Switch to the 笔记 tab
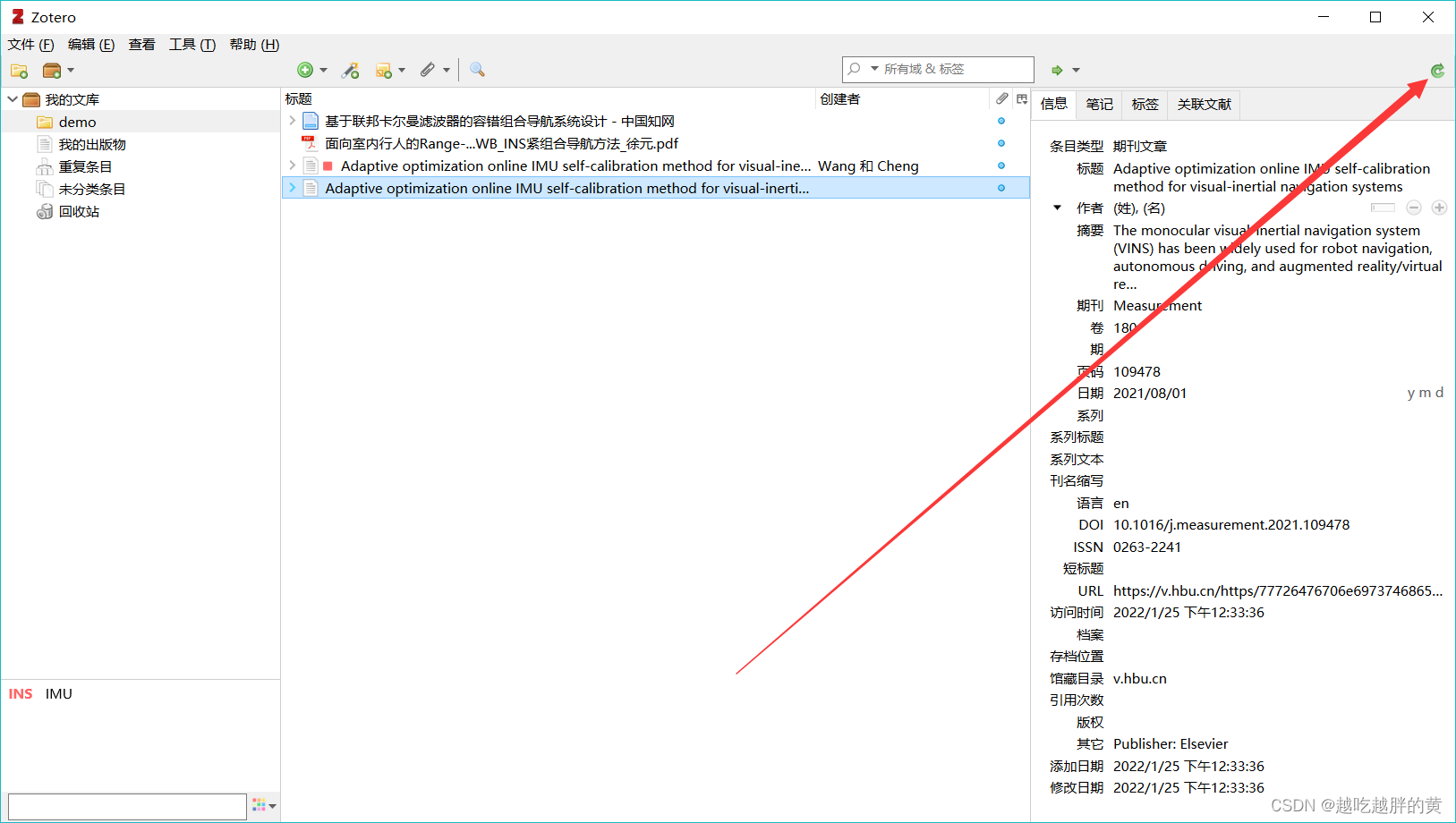 (1100, 105)
